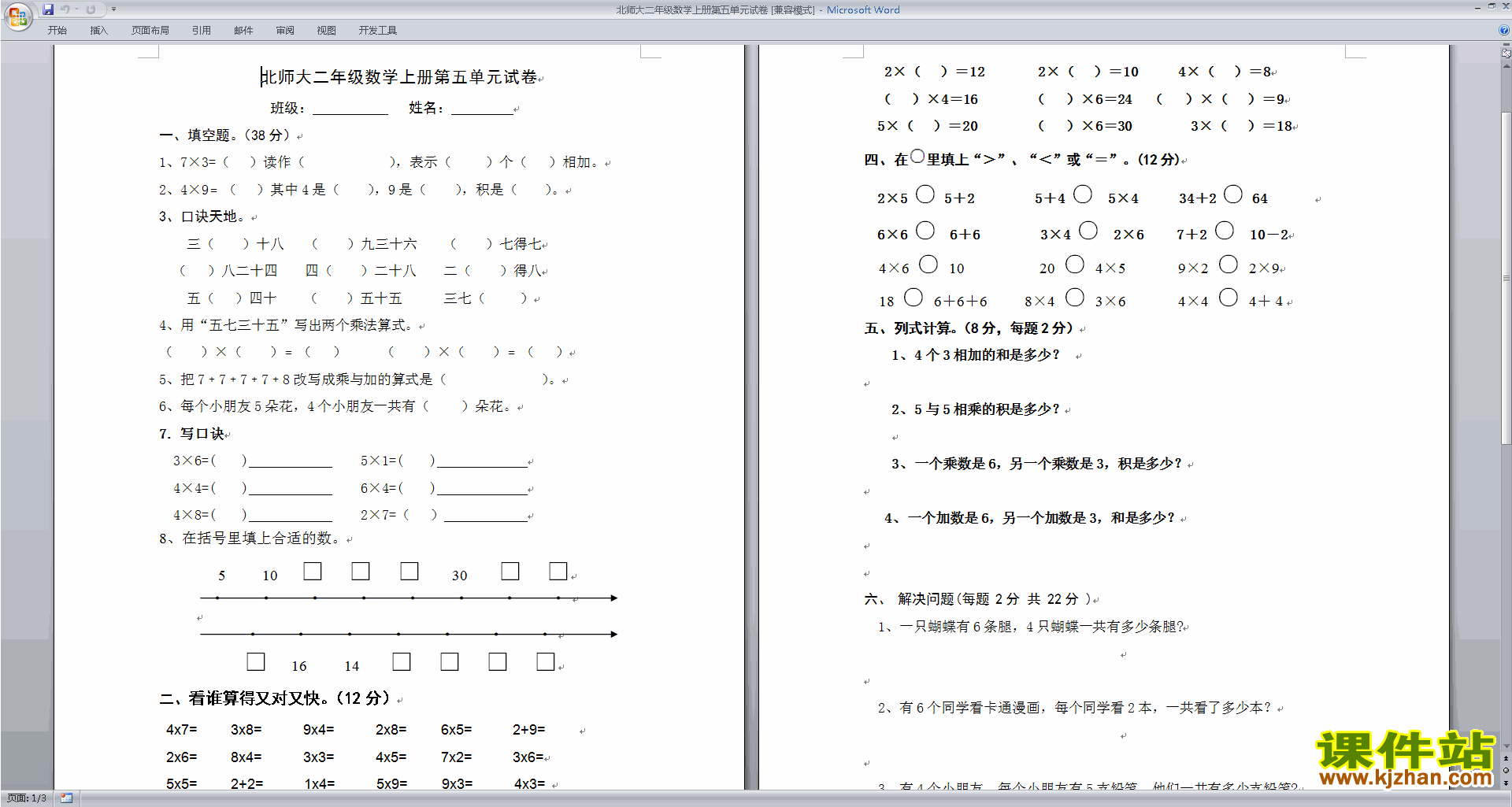
Task: Open the 邮件 ribbon tab
Action: pos(243,30)
